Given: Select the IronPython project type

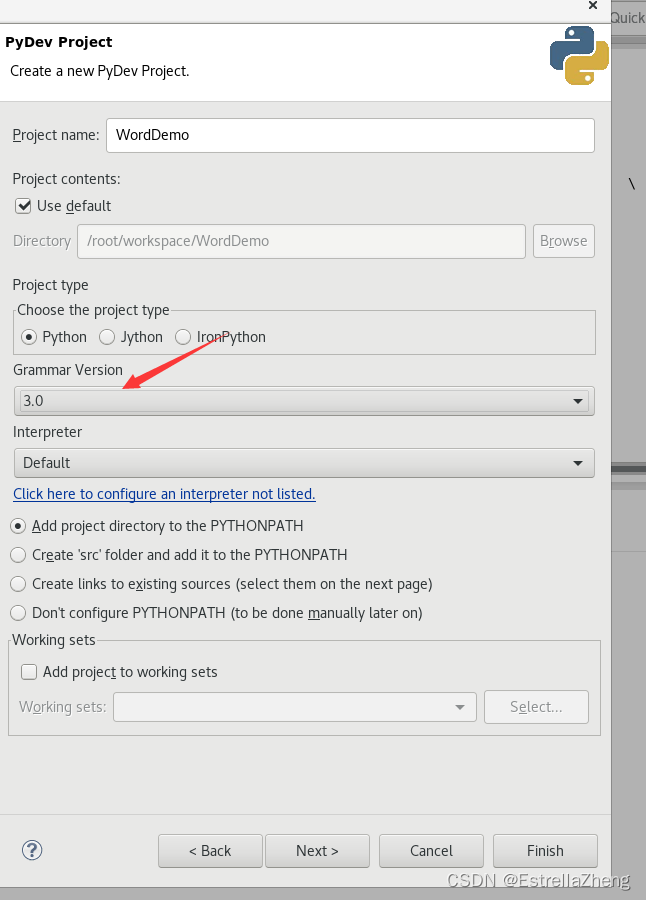Looking at the screenshot, I should pos(183,337).
